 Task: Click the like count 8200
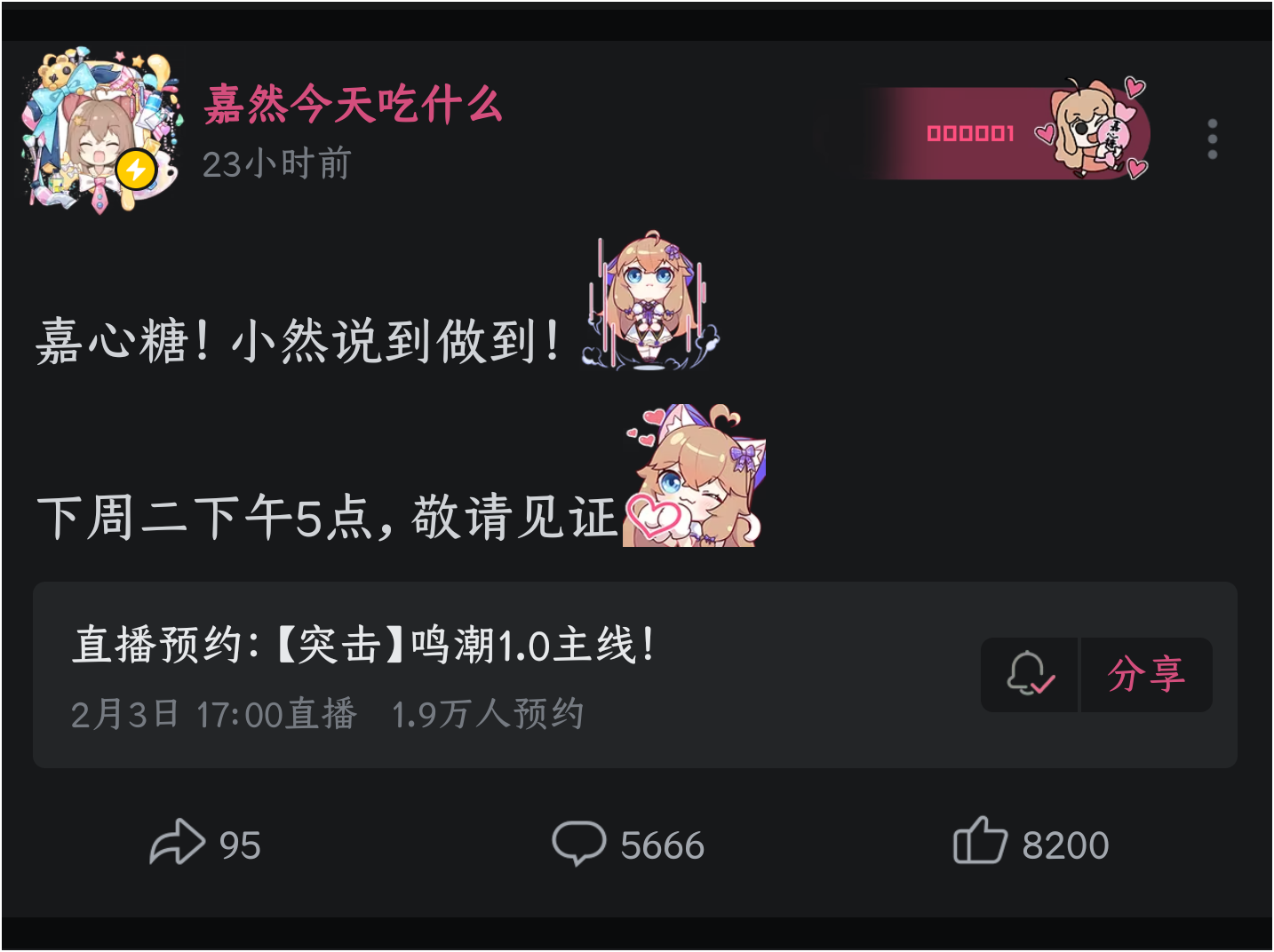1065,845
